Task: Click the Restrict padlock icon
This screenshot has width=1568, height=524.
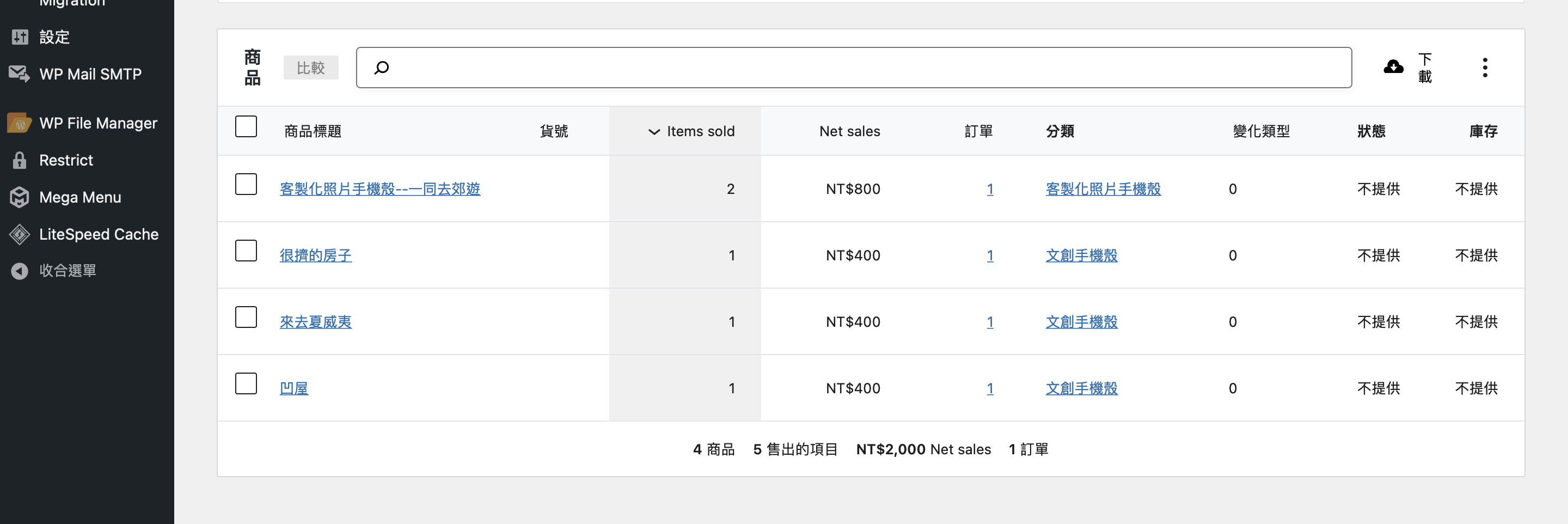Action: pyautogui.click(x=20, y=160)
